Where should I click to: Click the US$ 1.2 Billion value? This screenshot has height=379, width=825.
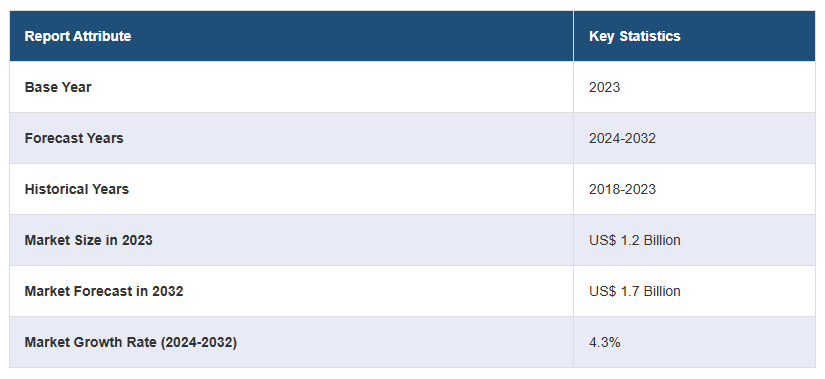[x=635, y=240]
